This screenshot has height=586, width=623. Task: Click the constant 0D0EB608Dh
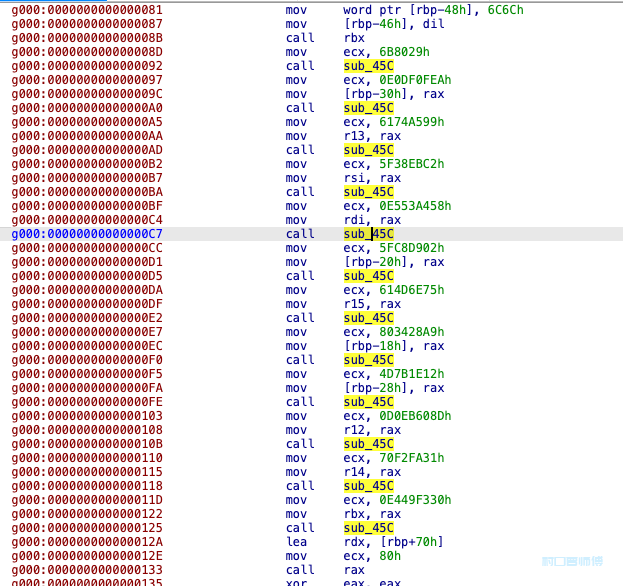tap(415, 416)
